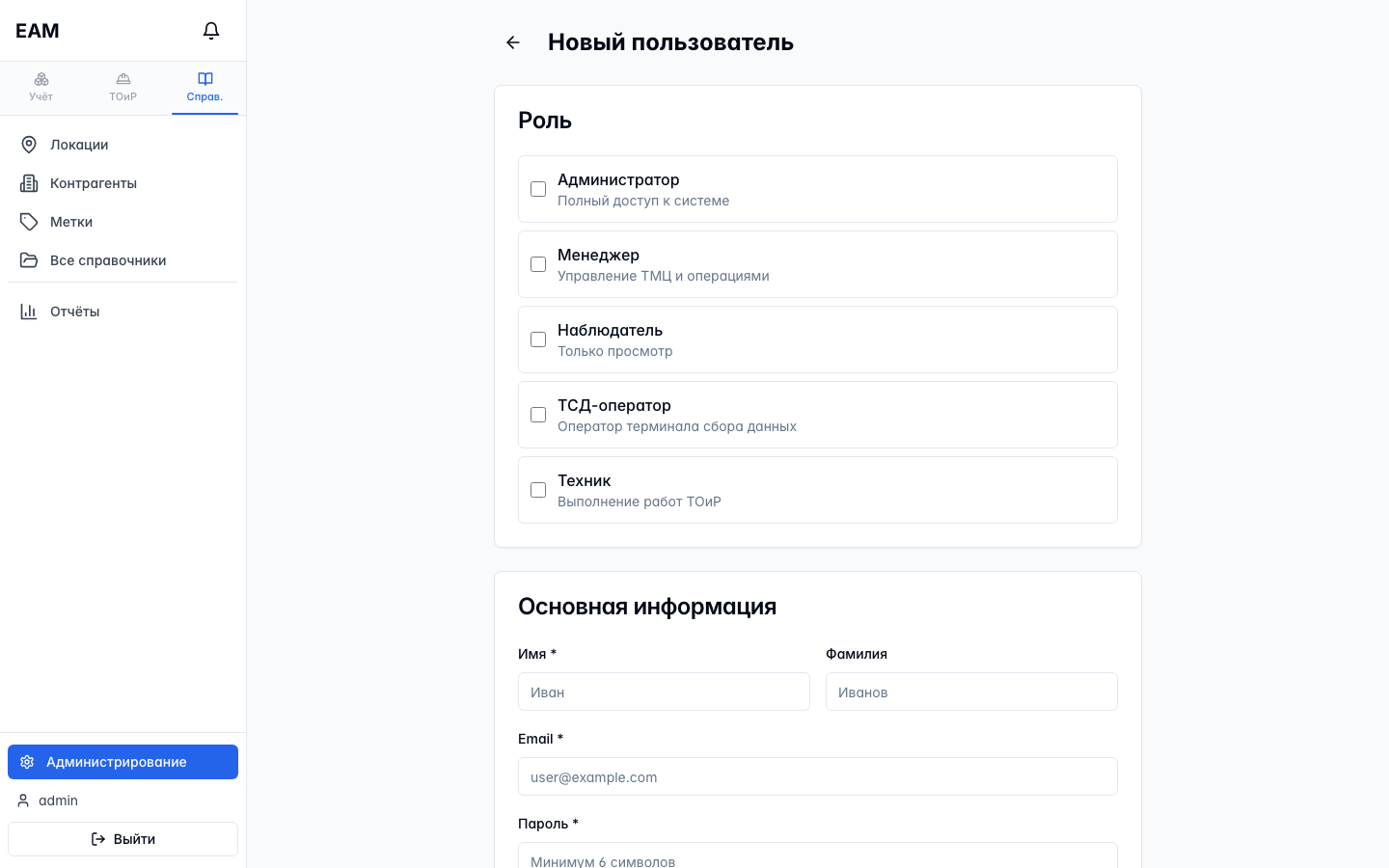Go back using the arrow icon
This screenshot has height=868, width=1389.
(513, 42)
